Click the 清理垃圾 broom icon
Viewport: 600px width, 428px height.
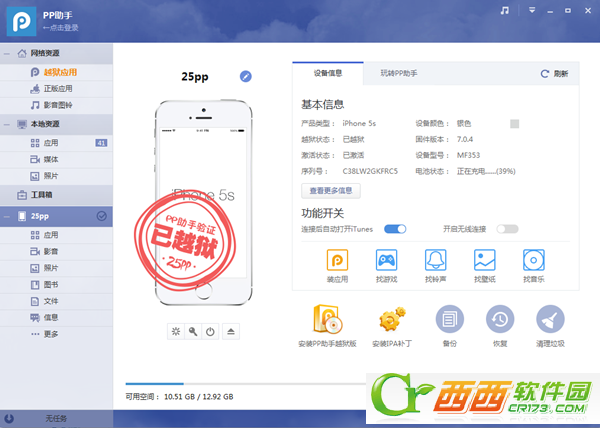[x=550, y=319]
